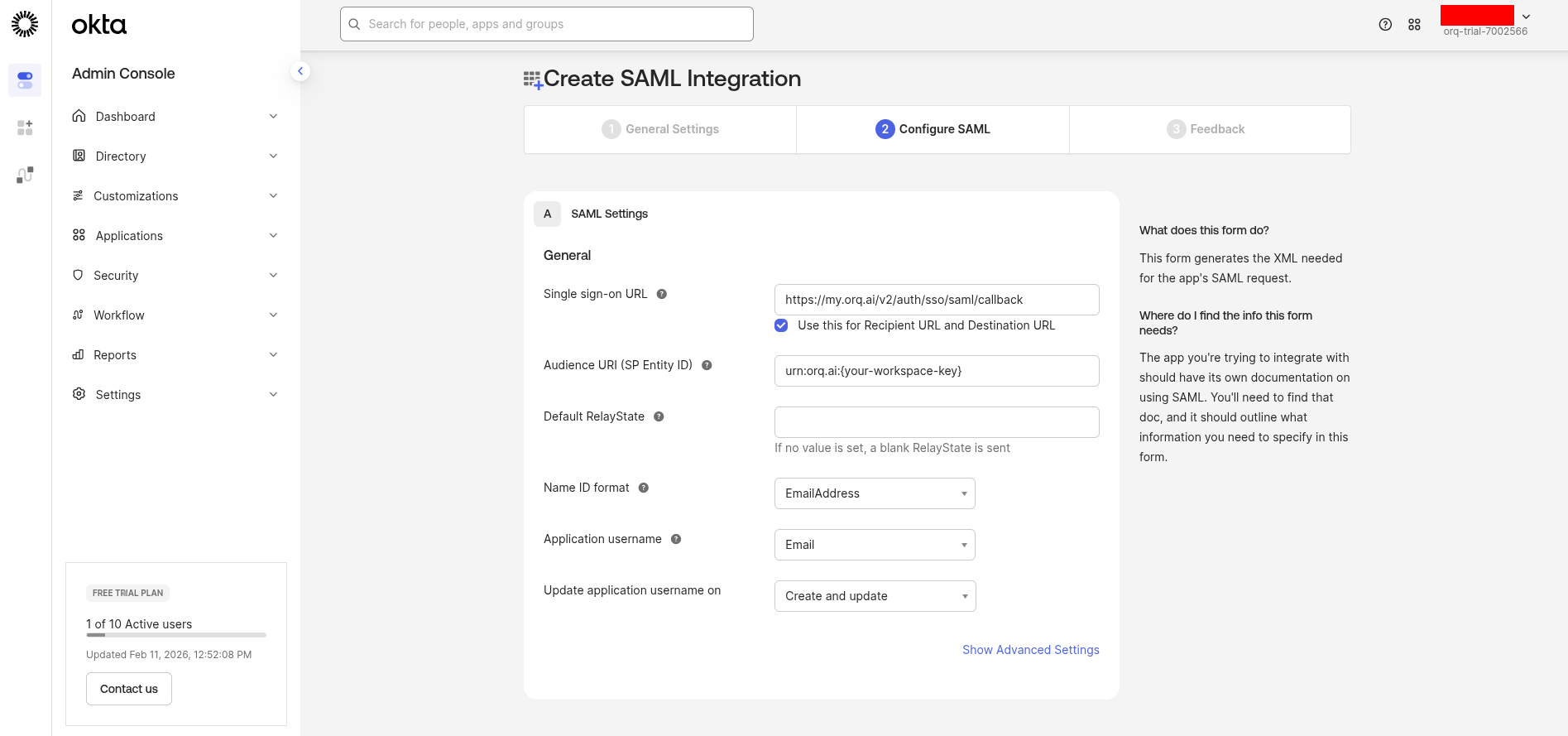Click the Create SAML Integration app icon
Screen dimensions: 1568x736
click(533, 80)
